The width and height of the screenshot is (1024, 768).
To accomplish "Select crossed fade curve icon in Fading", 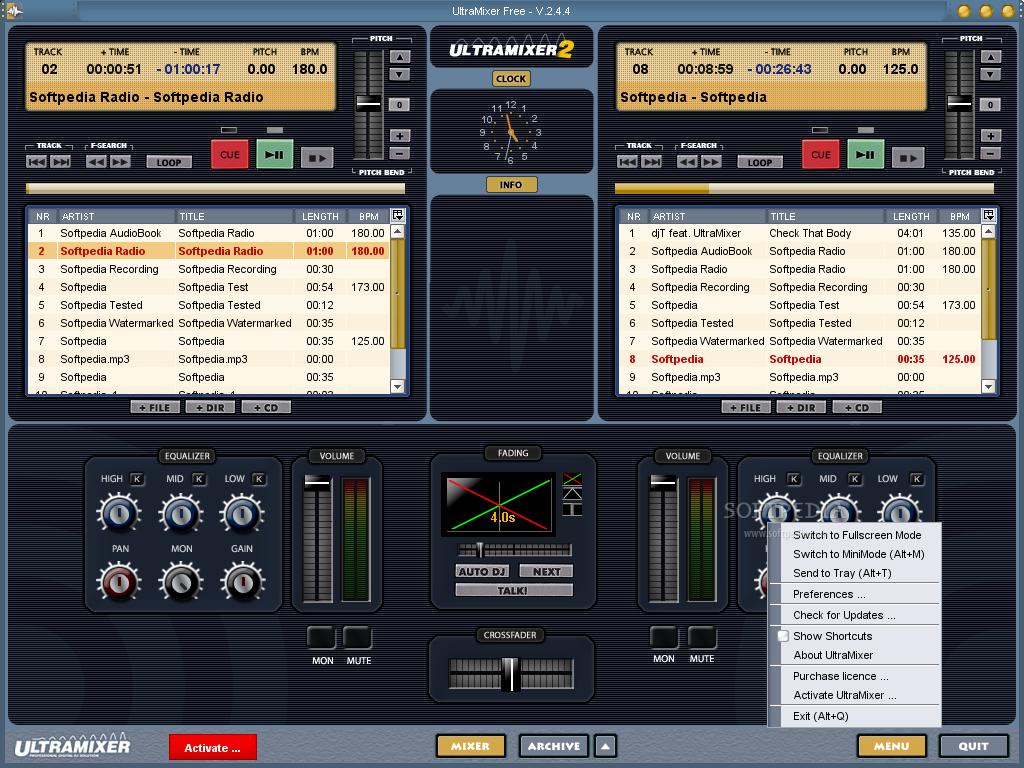I will [x=572, y=479].
